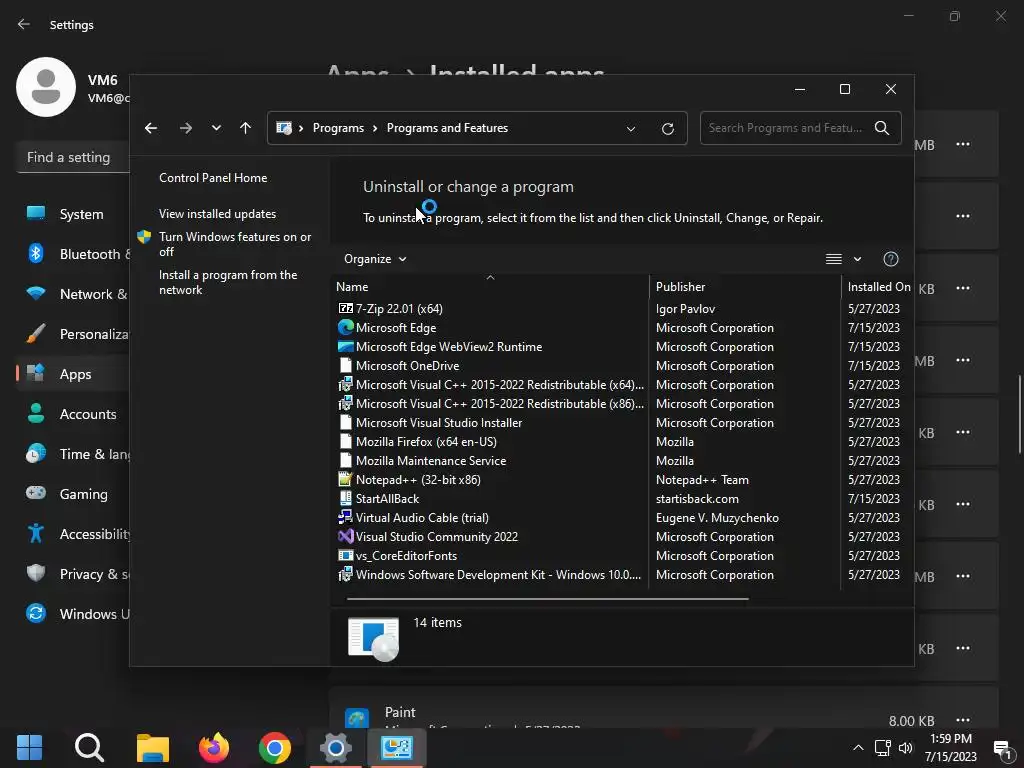
Task: Select Windows Software Development Kit entry
Action: [x=498, y=575]
